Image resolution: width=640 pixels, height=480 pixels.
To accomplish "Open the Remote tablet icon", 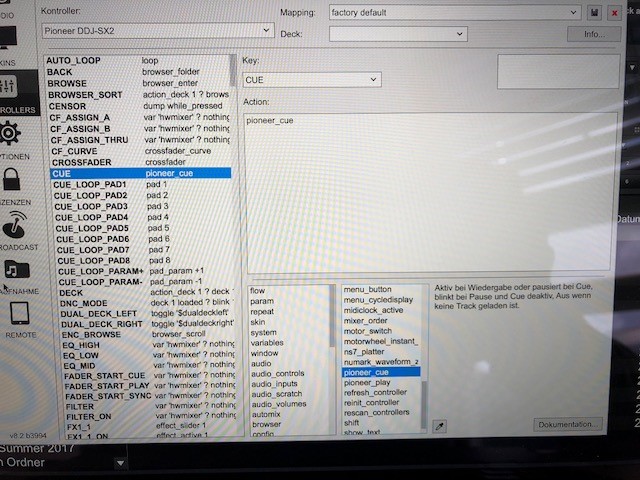I will coord(20,313).
